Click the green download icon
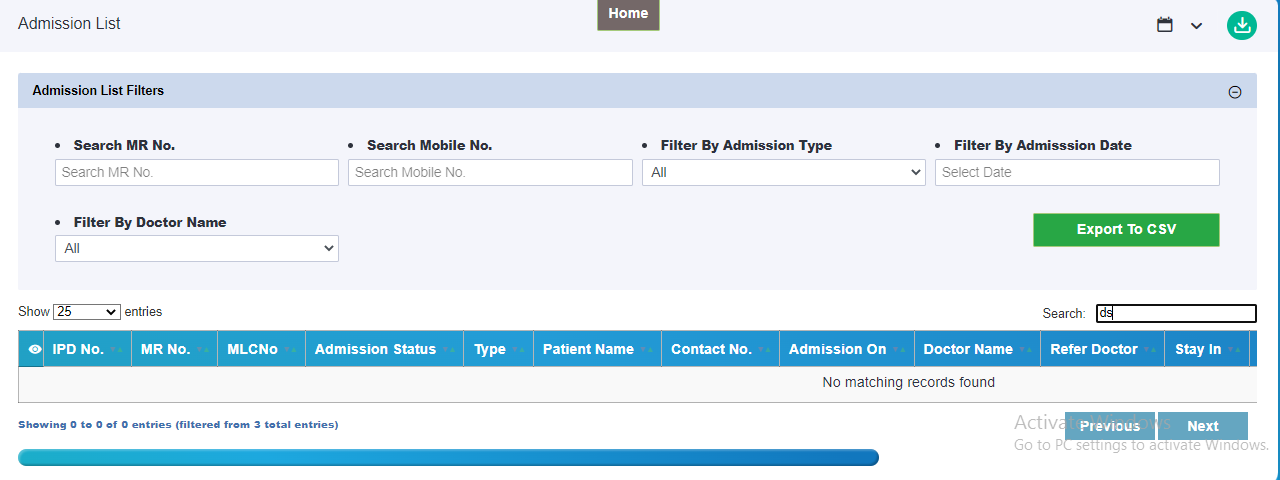This screenshot has width=1280, height=480. (1241, 25)
